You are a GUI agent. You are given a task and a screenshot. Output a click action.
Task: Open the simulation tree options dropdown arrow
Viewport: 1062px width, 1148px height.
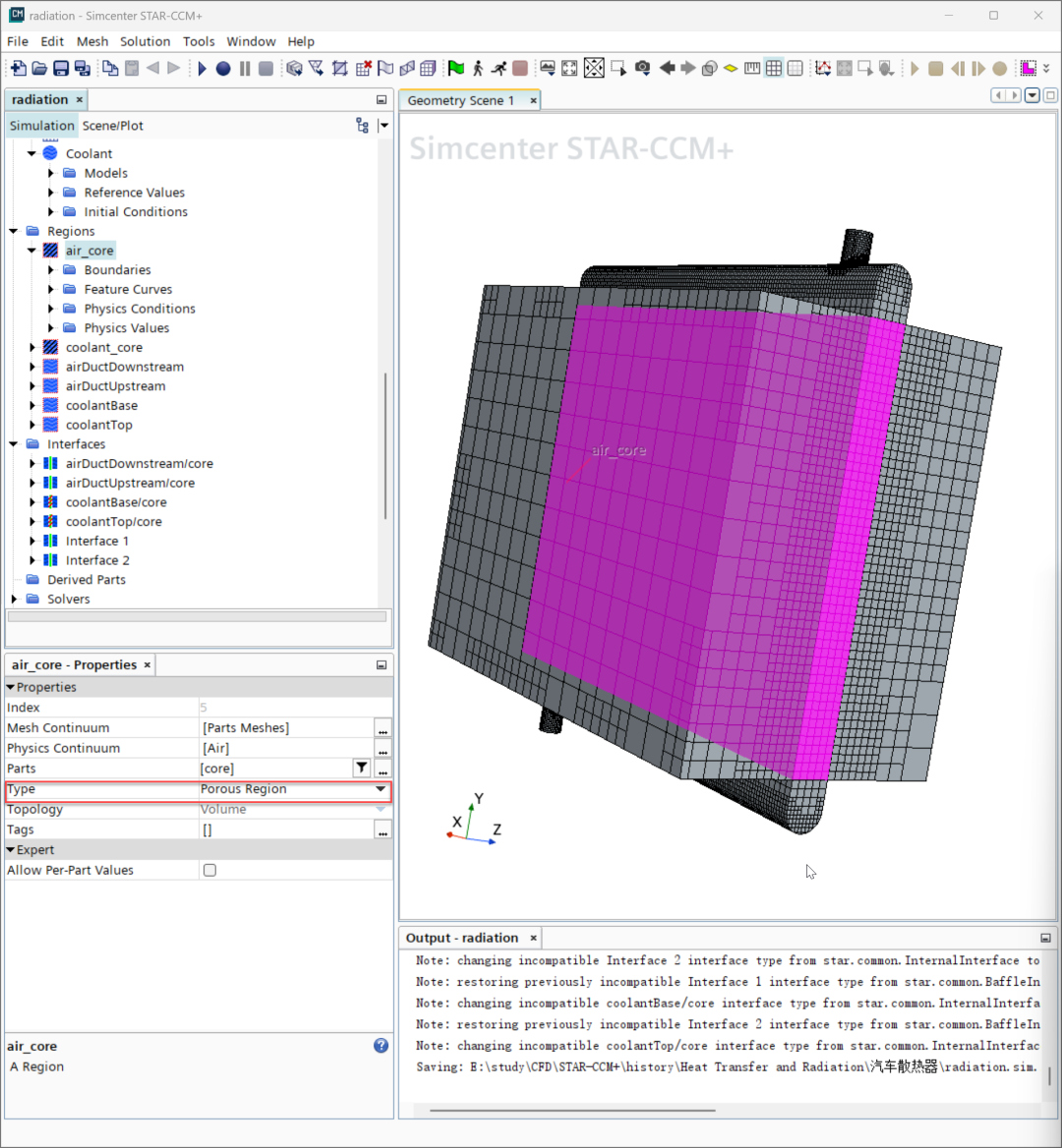tap(383, 125)
